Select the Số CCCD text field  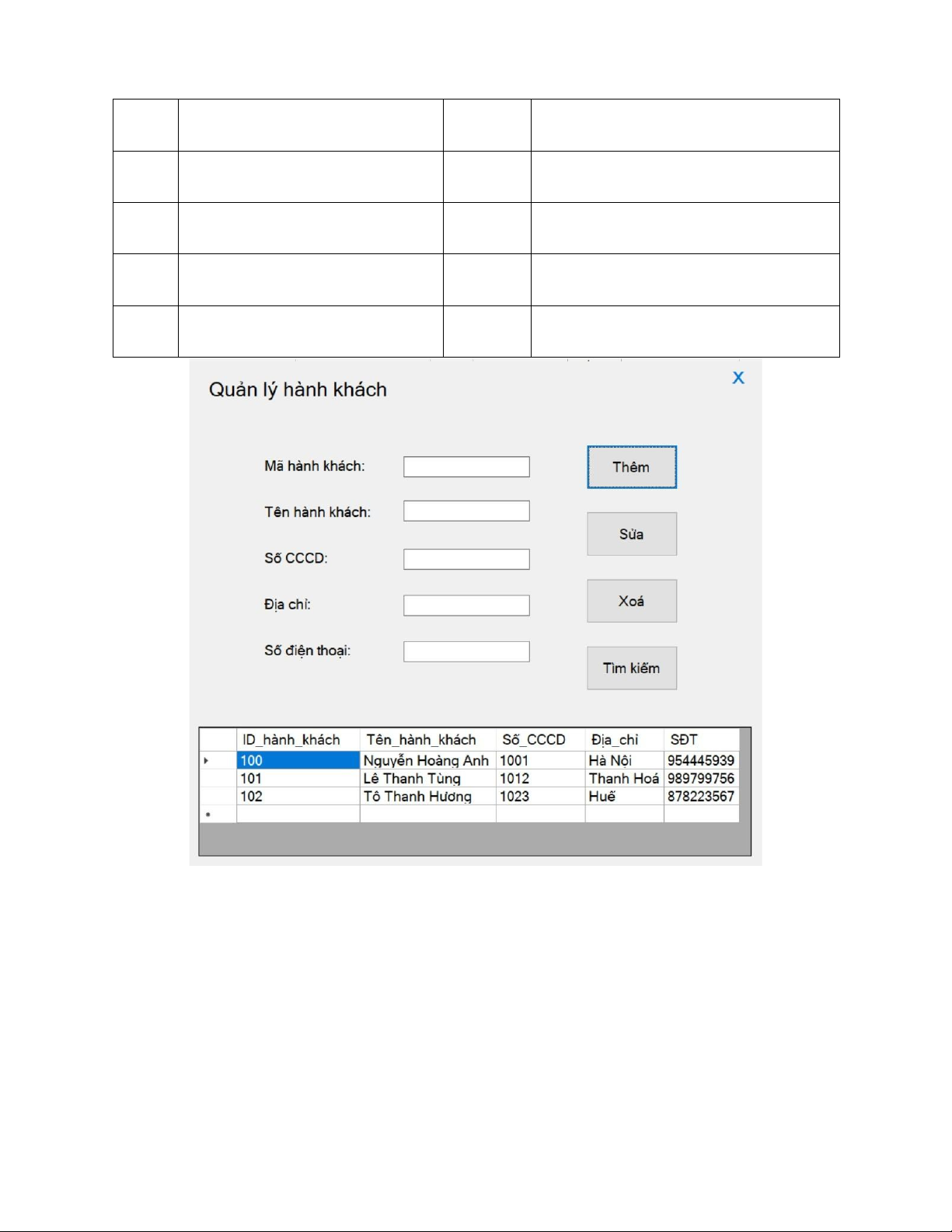pyautogui.click(x=466, y=559)
